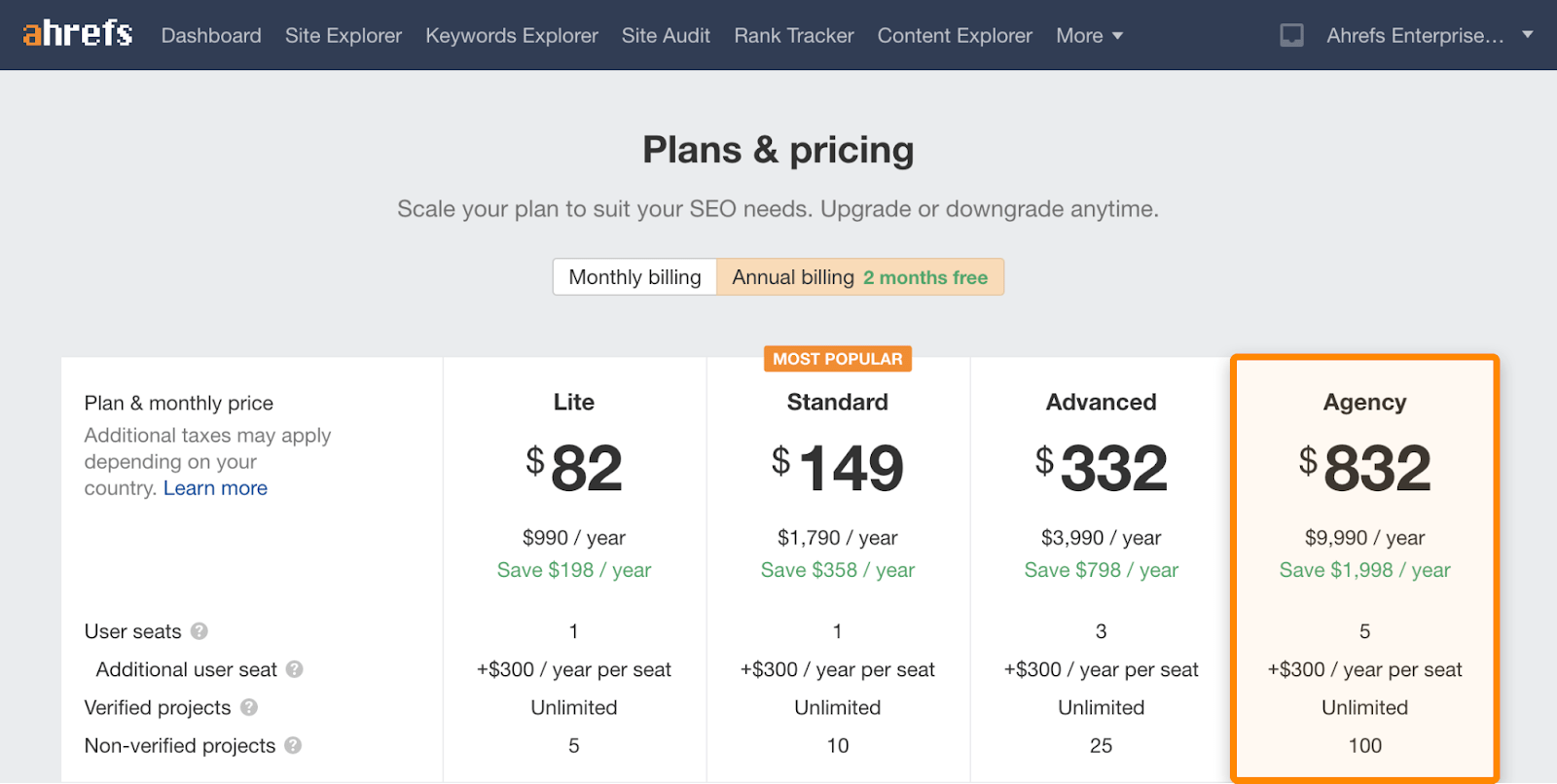
Task: Click the MOST POPULAR badge
Action: tap(837, 359)
